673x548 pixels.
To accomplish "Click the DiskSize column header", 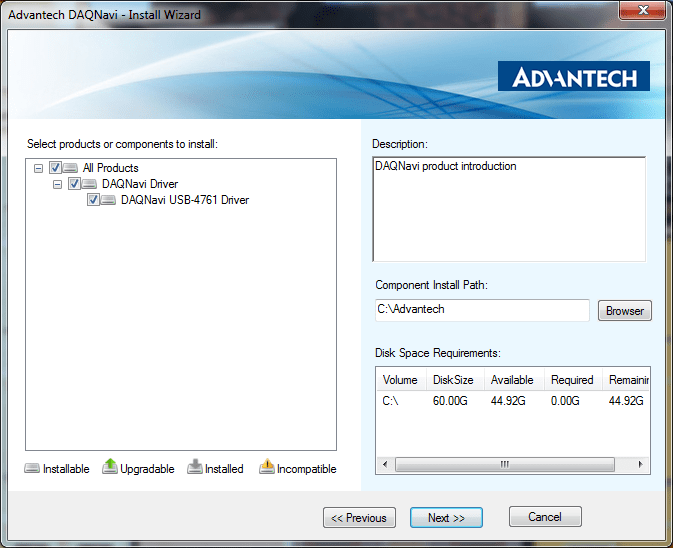I will [x=455, y=380].
